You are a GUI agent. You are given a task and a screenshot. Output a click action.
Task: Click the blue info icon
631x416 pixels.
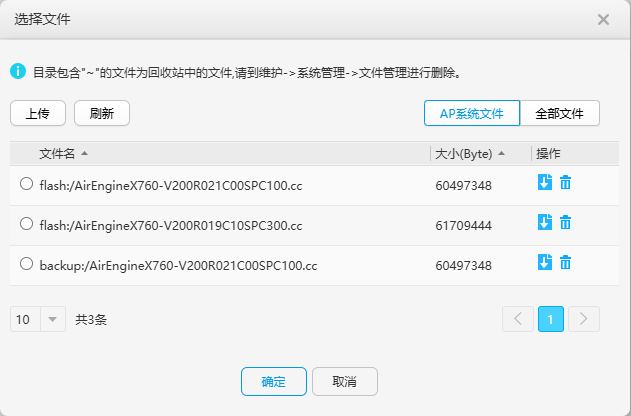pyautogui.click(x=17, y=71)
